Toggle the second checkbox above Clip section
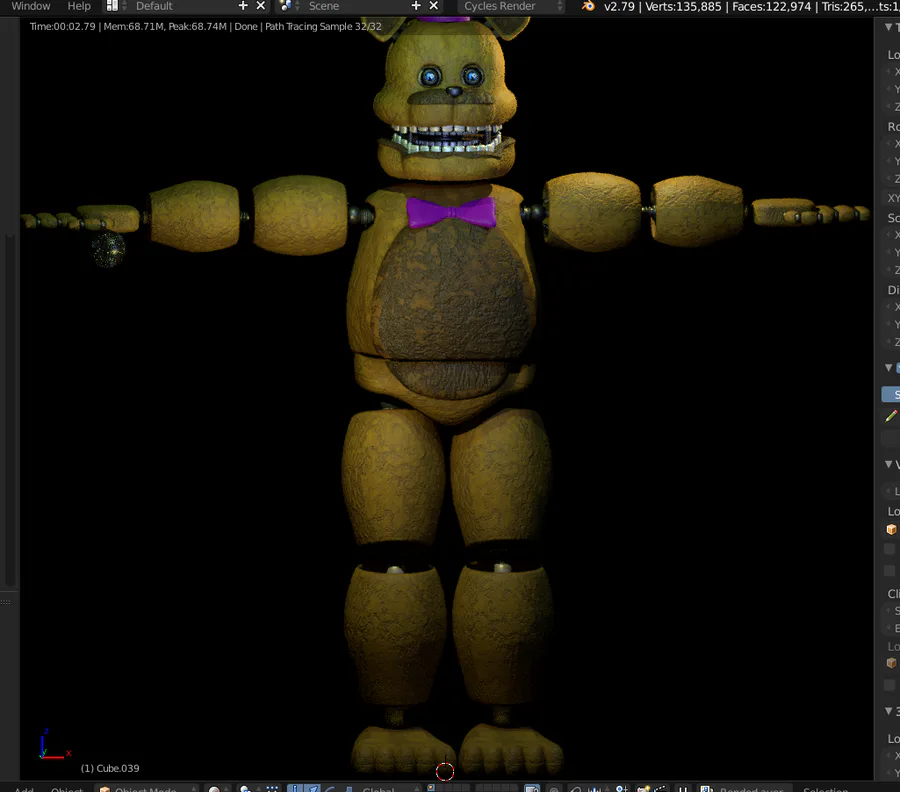This screenshot has width=900, height=792. (889, 570)
